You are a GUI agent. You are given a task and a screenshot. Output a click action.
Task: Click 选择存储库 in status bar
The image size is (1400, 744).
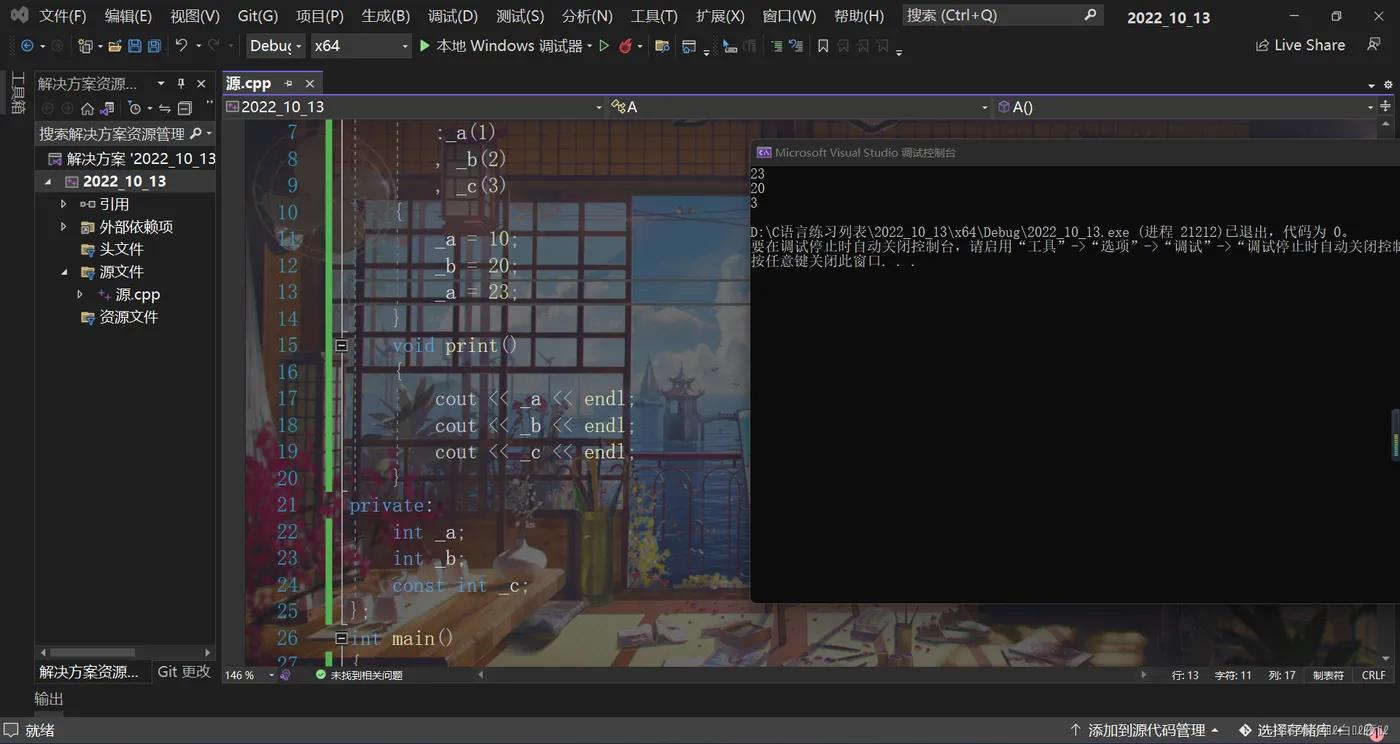1294,731
